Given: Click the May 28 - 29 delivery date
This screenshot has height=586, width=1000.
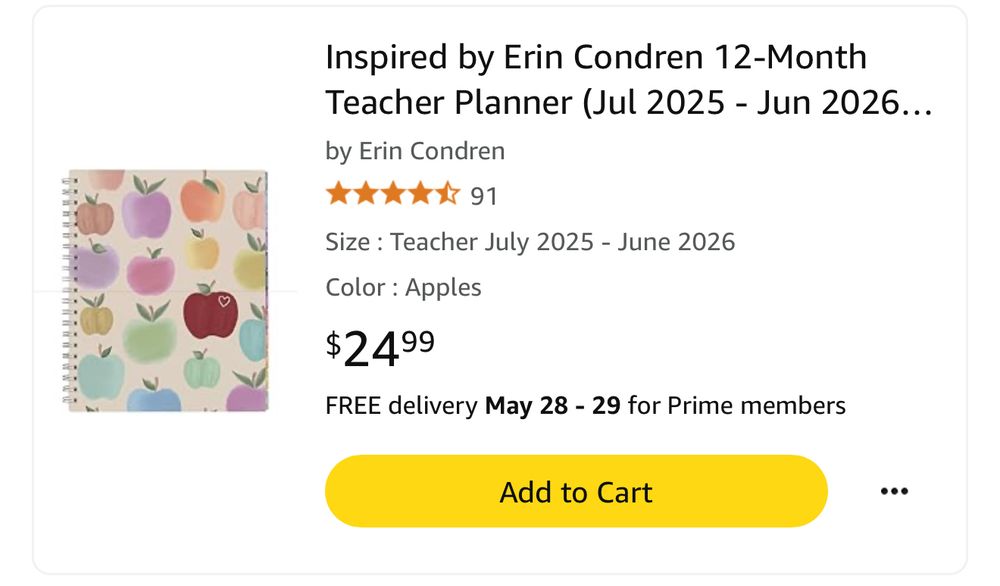Looking at the screenshot, I should (552, 406).
